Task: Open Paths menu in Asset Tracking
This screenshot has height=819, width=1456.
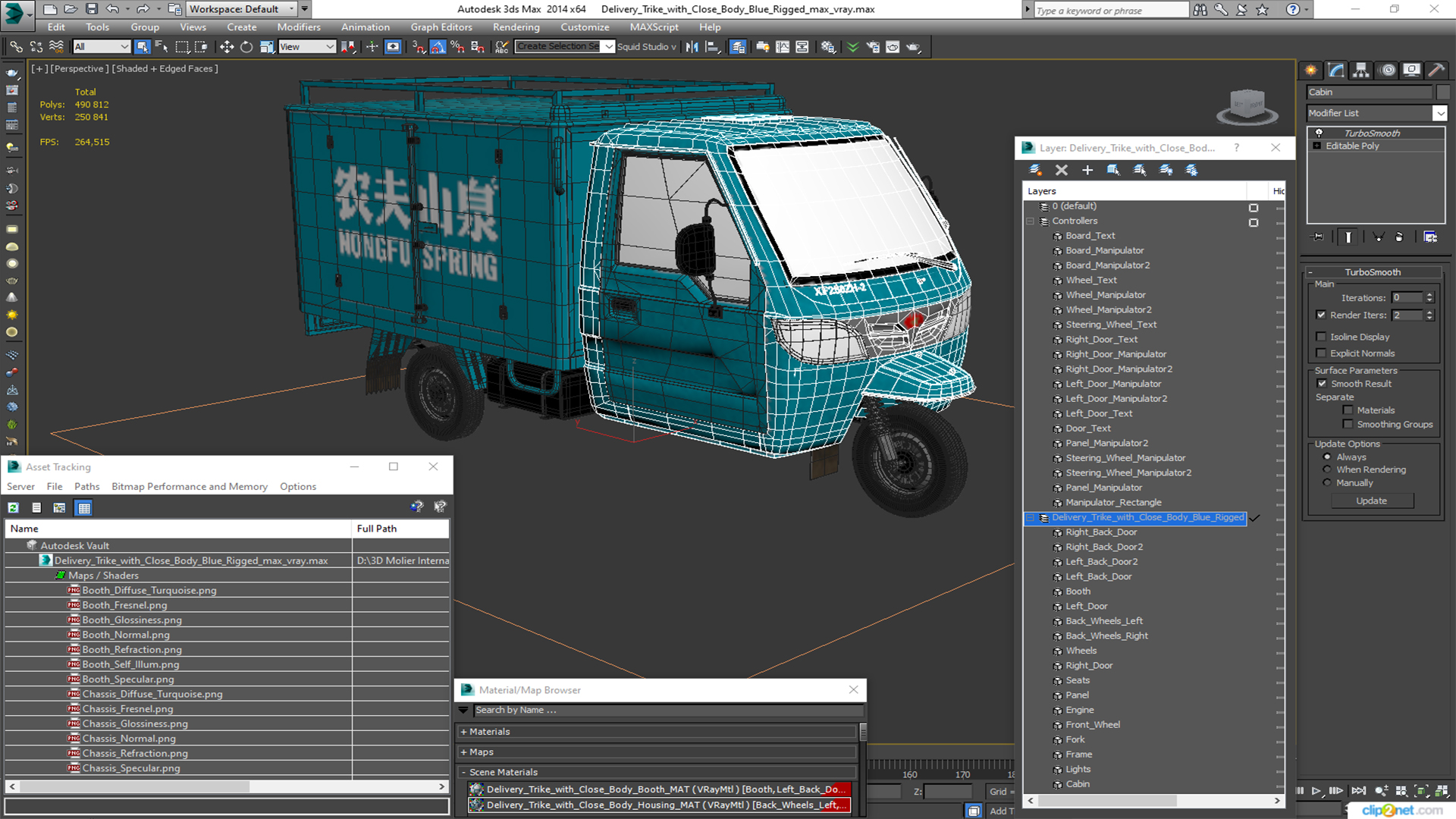Action: click(87, 487)
